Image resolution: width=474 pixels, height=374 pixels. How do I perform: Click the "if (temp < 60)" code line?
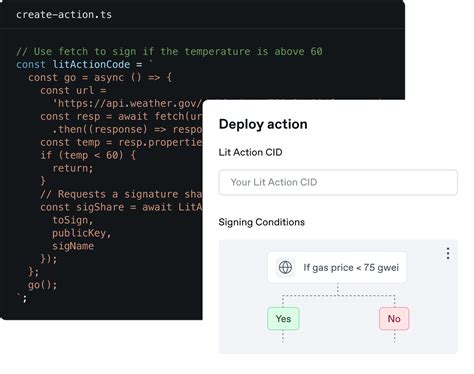88,155
